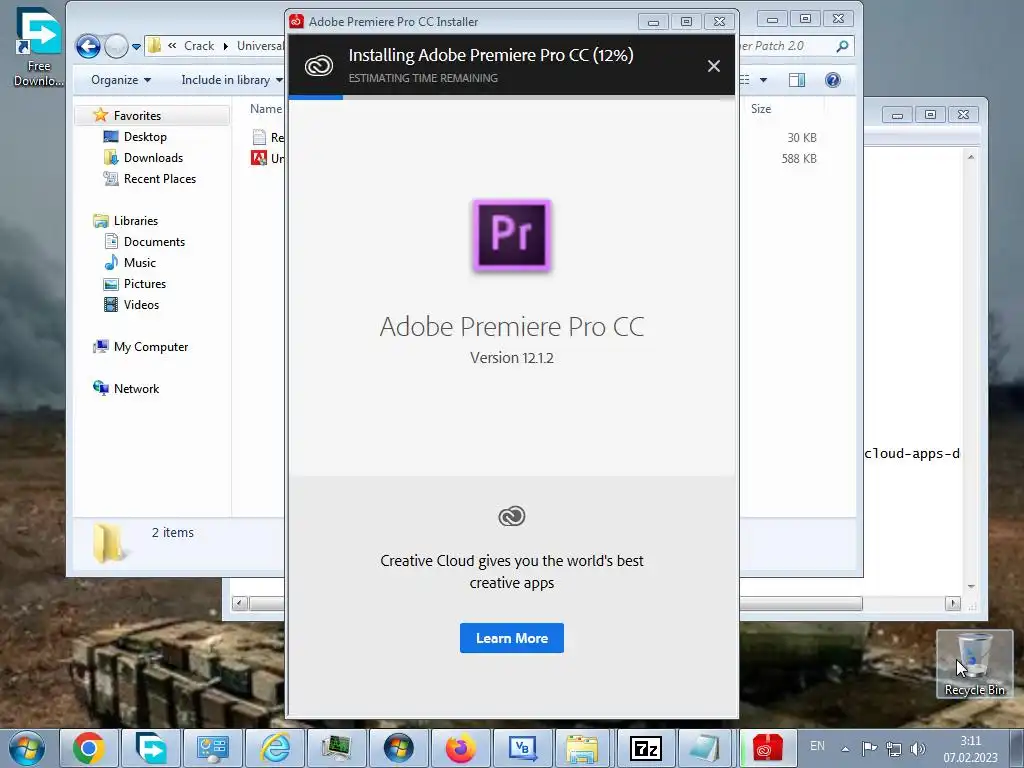This screenshot has height=768, width=1024.
Task: Select the text file icon in the file list
Action: 259,137
